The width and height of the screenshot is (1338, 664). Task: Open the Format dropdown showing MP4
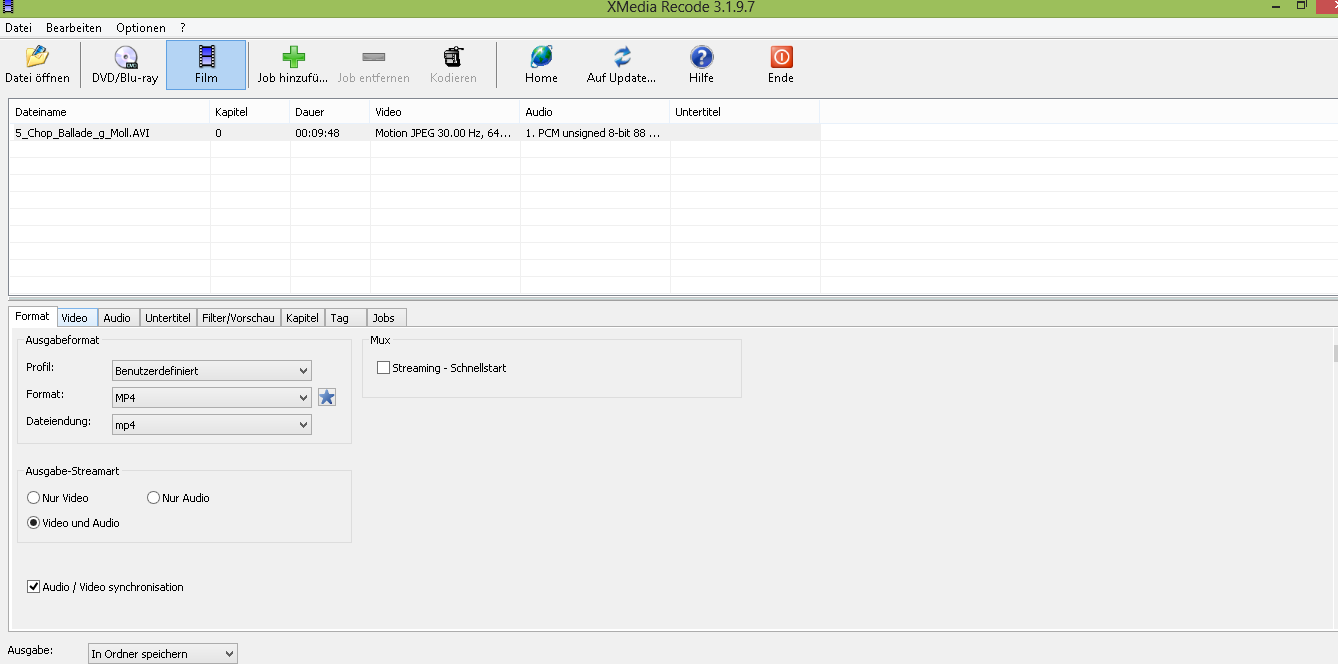click(211, 397)
